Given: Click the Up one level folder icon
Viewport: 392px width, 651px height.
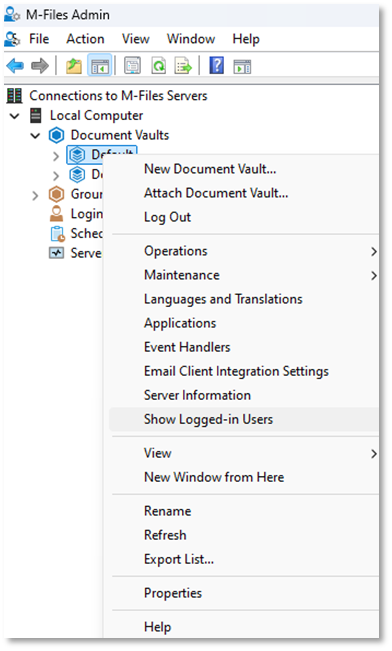Looking at the screenshot, I should coord(74,66).
